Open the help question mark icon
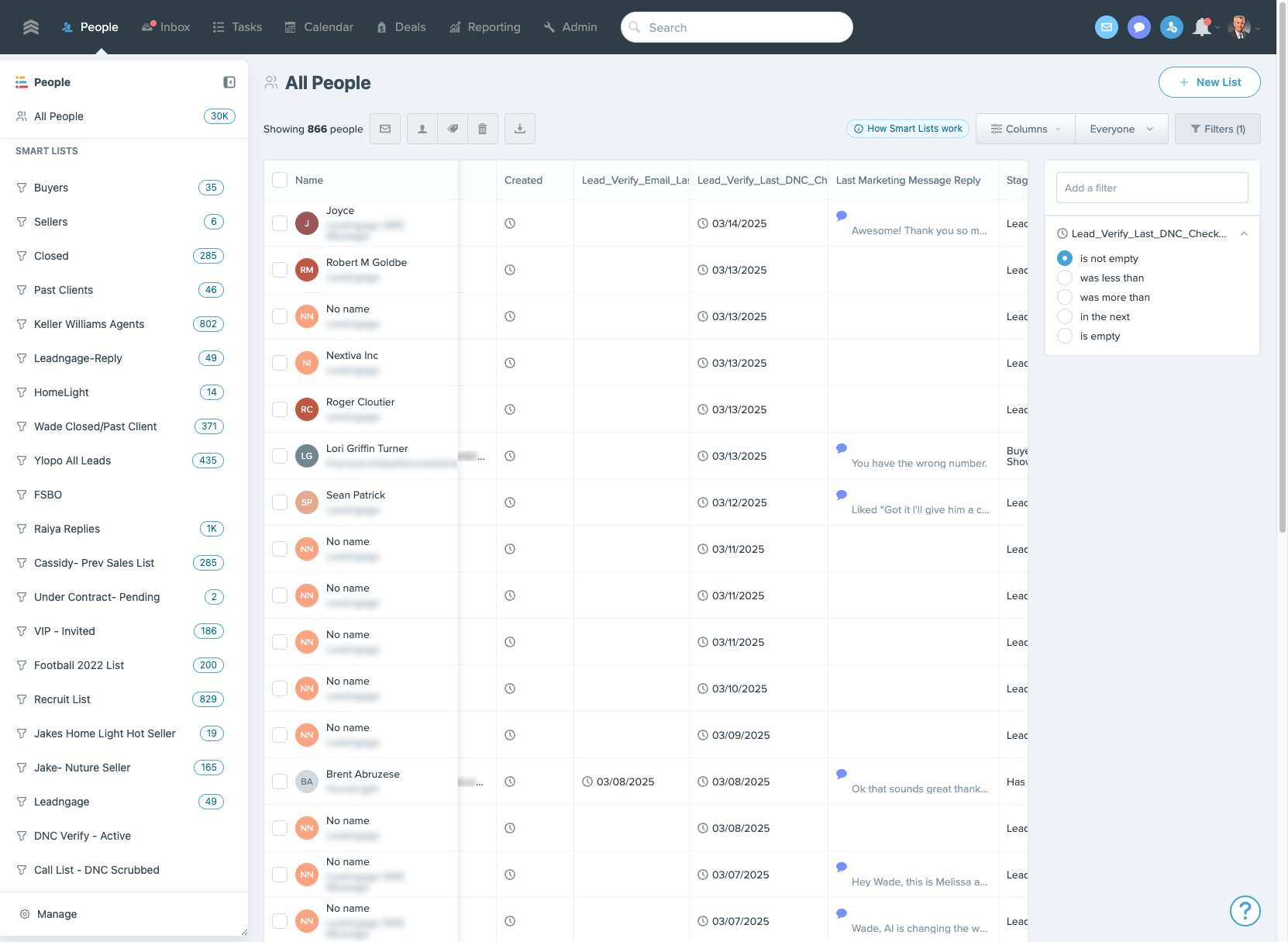 coord(1245,910)
